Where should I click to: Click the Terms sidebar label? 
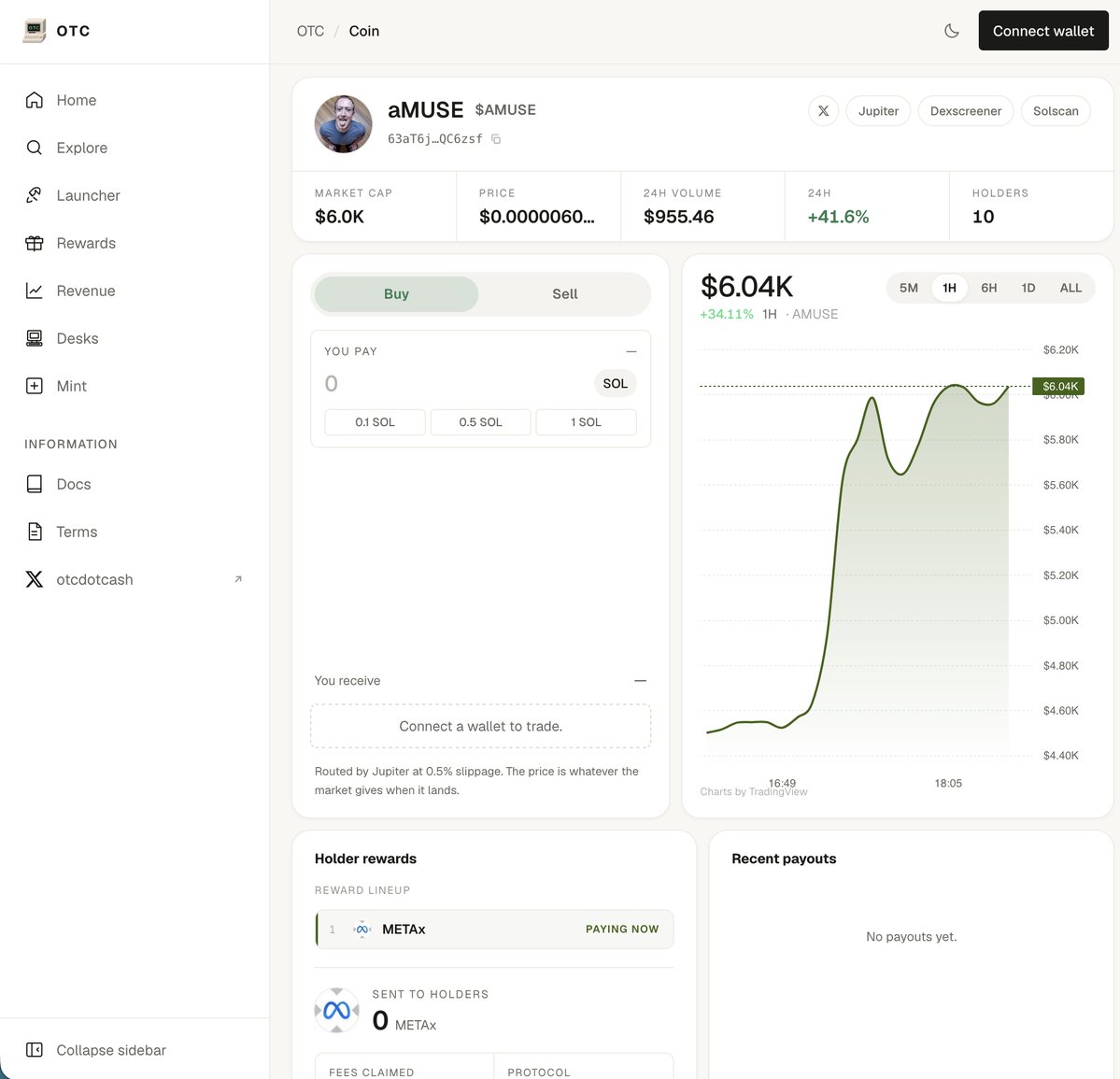(x=77, y=532)
